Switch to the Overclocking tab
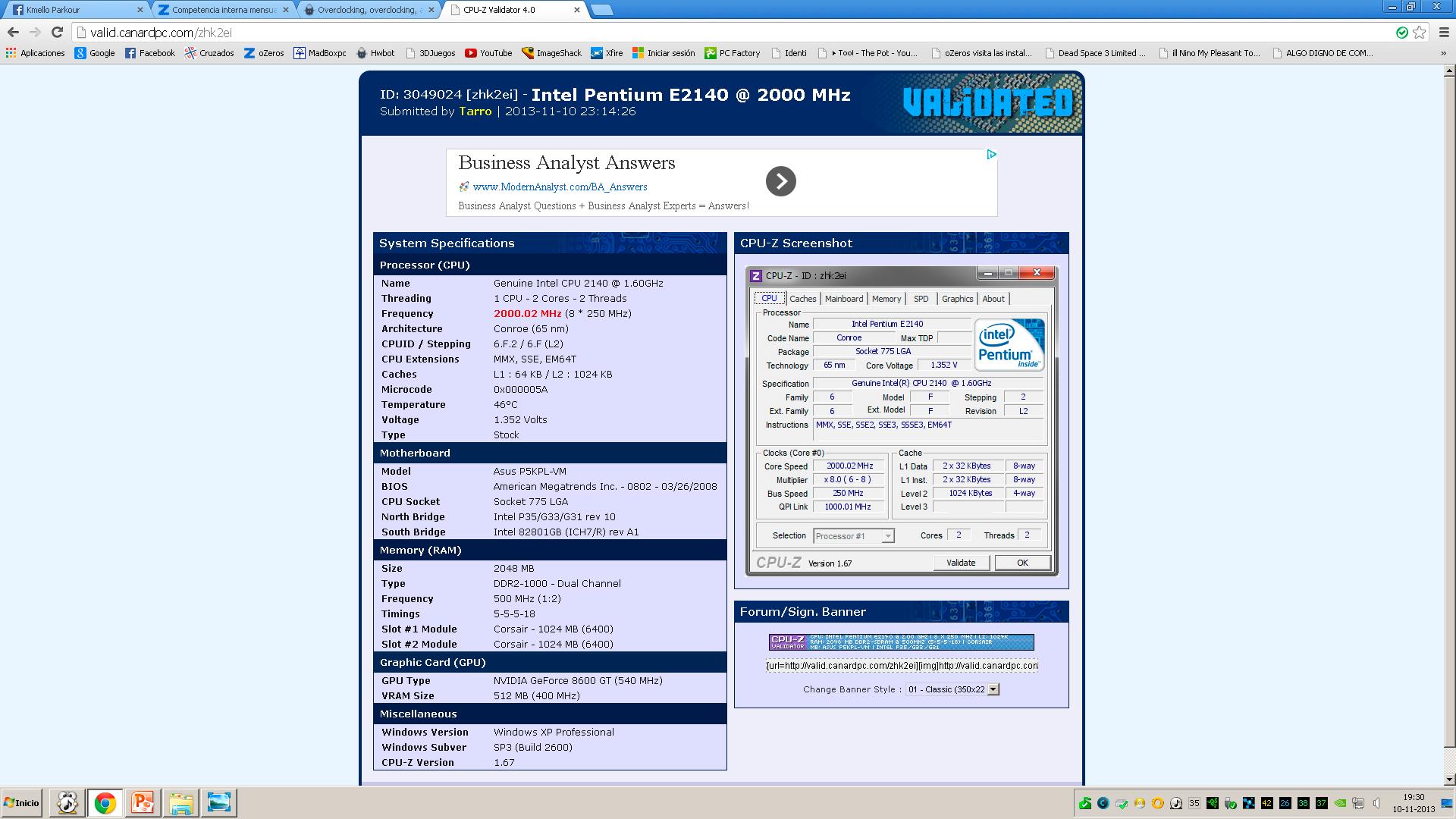 [369, 10]
